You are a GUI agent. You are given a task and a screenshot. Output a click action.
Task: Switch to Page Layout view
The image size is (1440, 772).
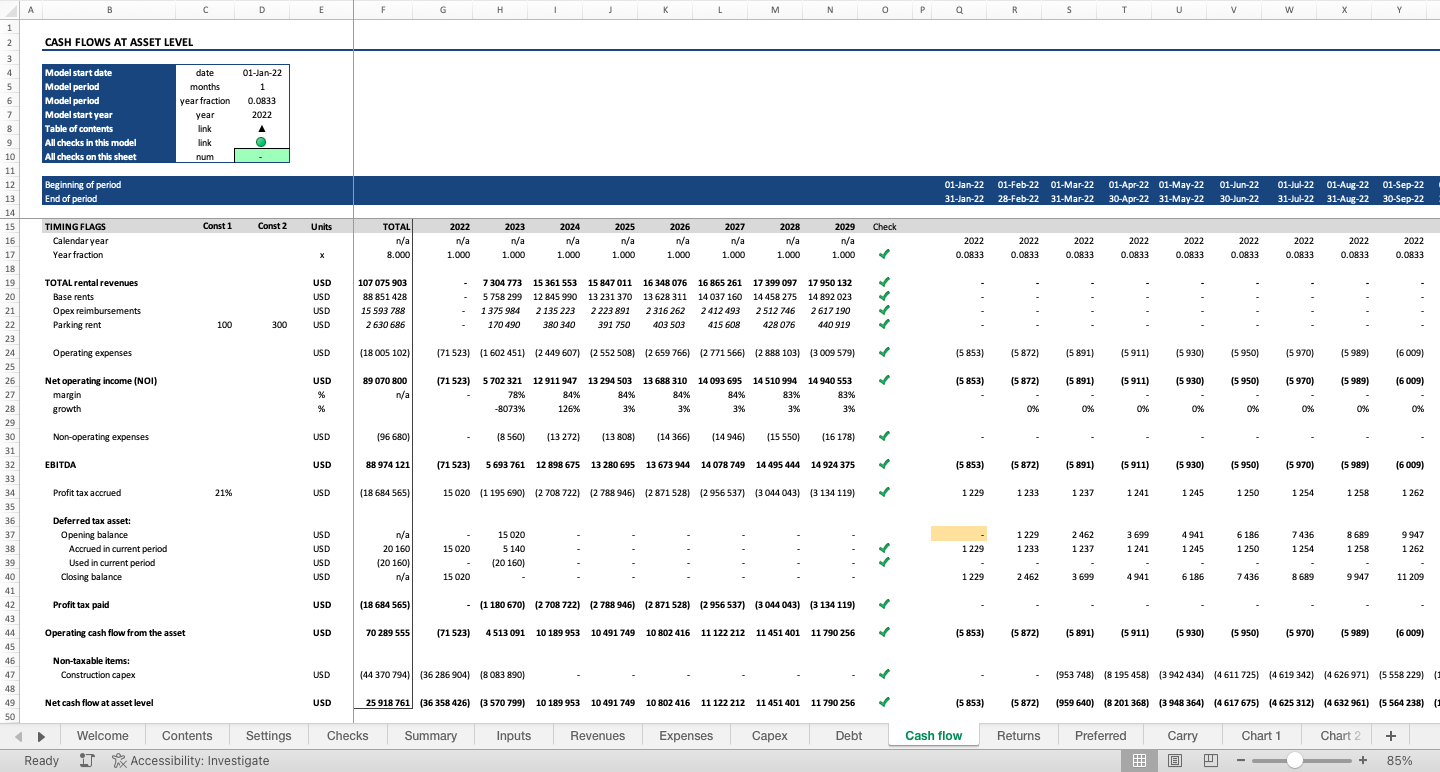point(1175,761)
